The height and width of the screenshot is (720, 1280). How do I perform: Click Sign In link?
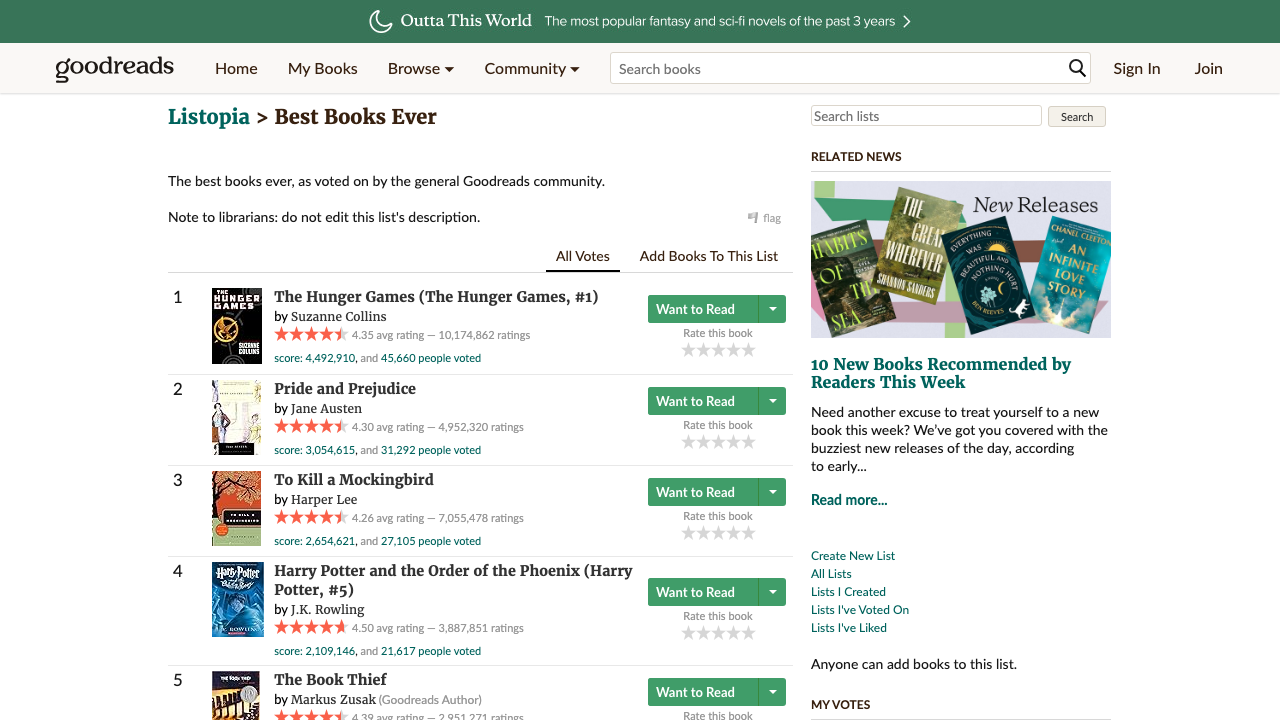point(1137,68)
